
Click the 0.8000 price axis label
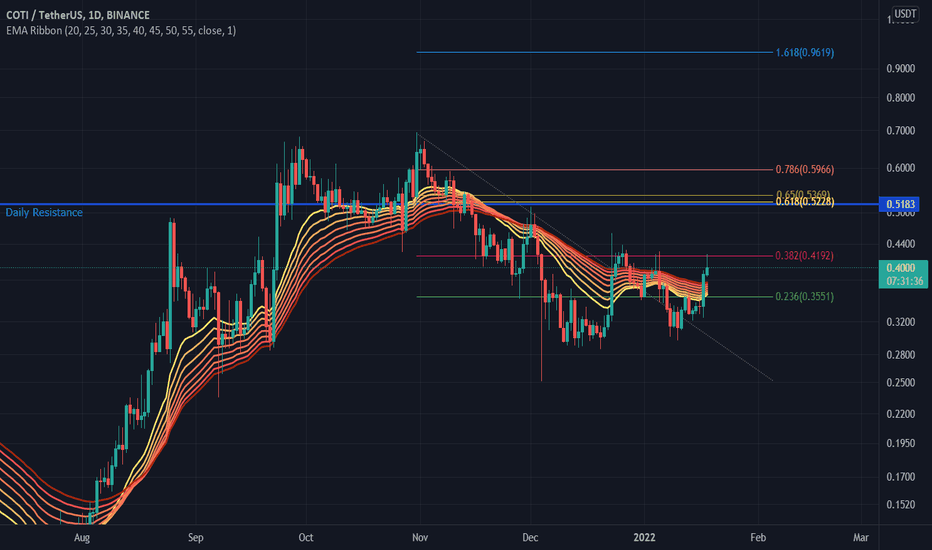coord(900,98)
